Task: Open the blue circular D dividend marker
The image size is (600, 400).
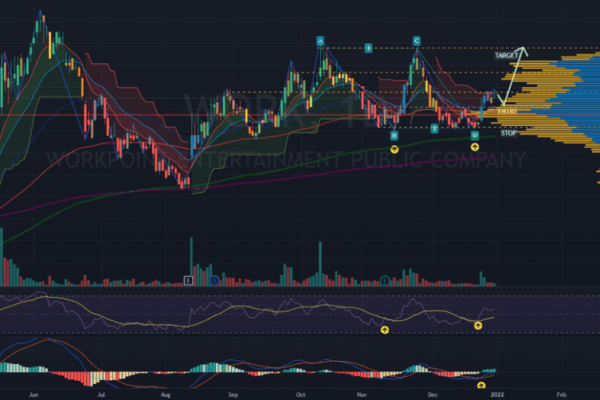Action: click(x=214, y=281)
